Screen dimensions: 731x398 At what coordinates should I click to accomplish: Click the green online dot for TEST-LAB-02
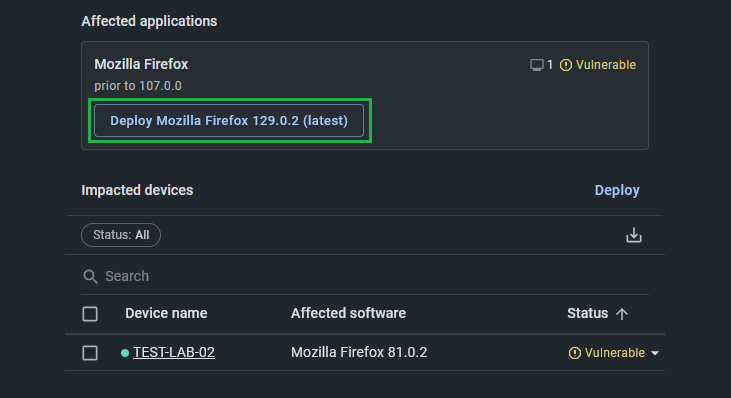(124, 353)
